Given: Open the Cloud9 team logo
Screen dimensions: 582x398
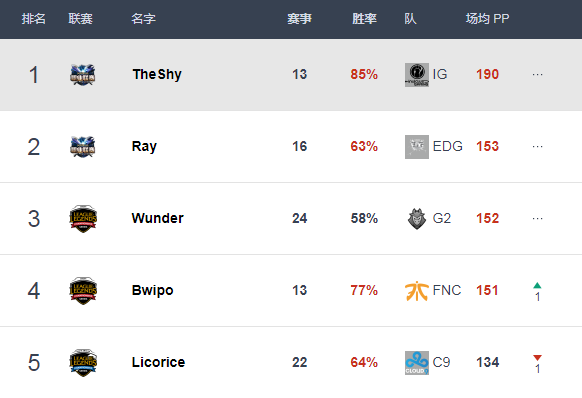Looking at the screenshot, I should coord(417,363).
